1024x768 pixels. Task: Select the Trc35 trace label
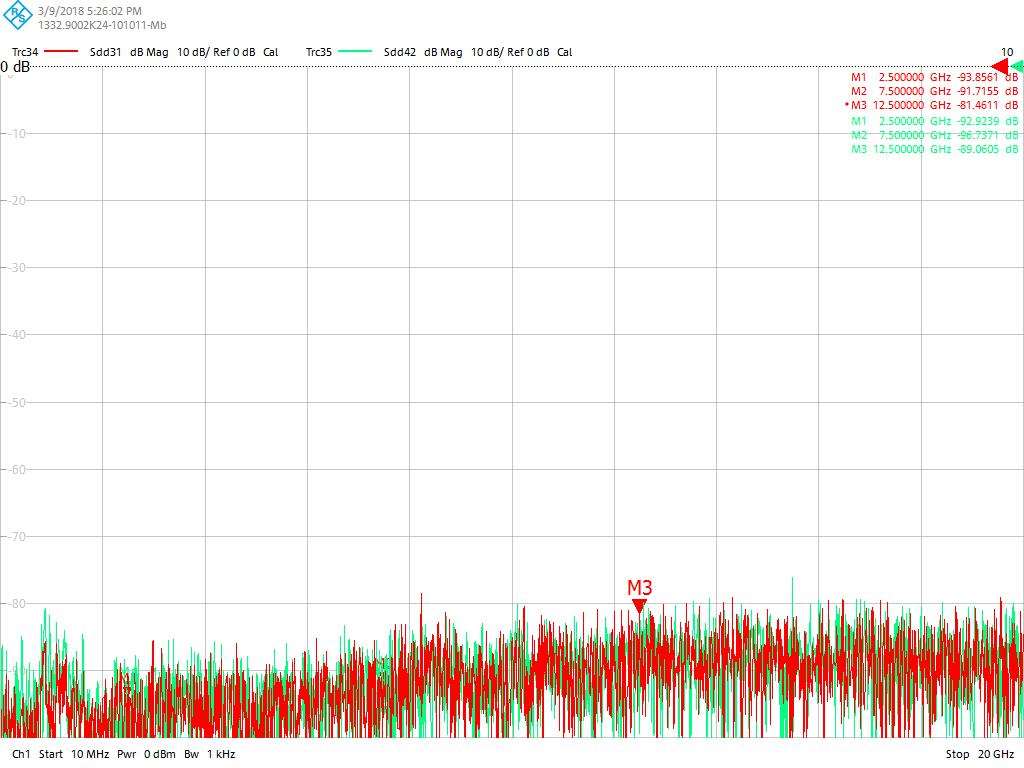click(319, 52)
